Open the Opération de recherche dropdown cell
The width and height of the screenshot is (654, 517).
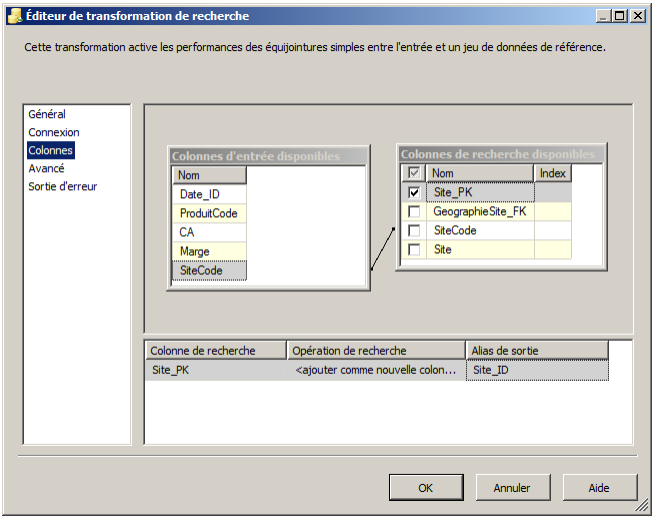click(x=377, y=370)
